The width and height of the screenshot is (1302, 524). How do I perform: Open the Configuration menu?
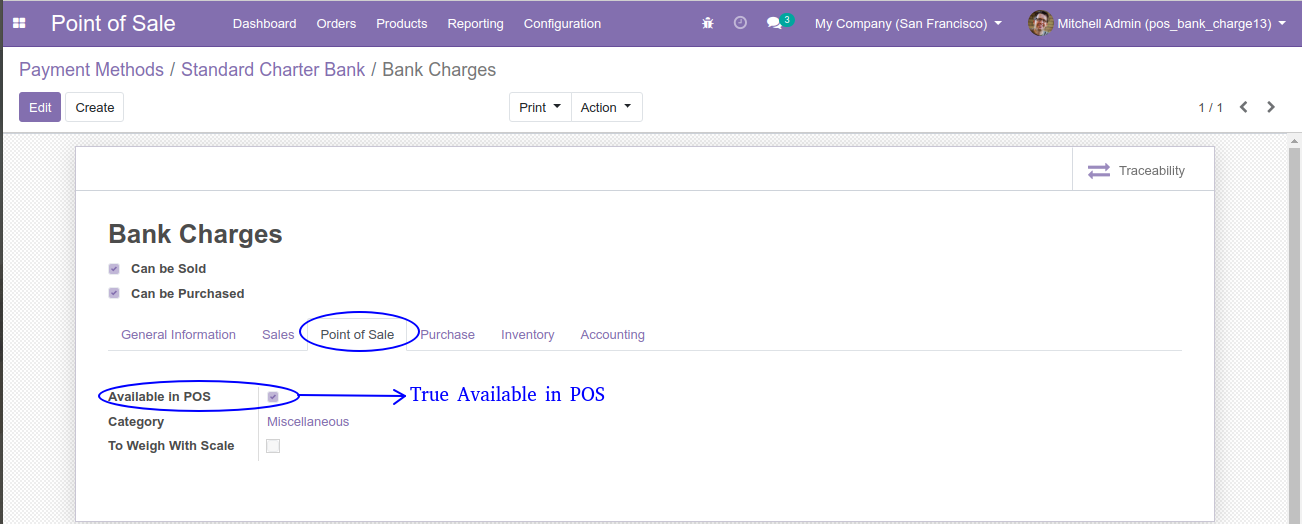coord(562,23)
